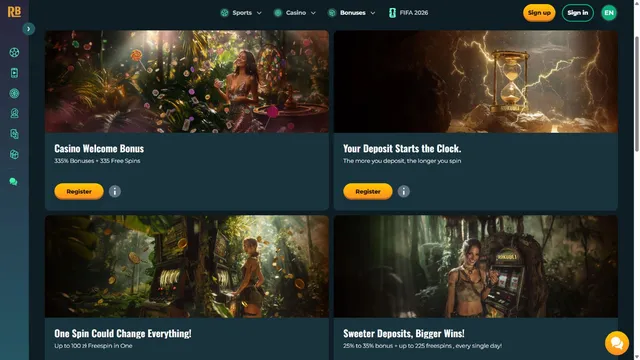Open the Casino menu label

pos(296,13)
